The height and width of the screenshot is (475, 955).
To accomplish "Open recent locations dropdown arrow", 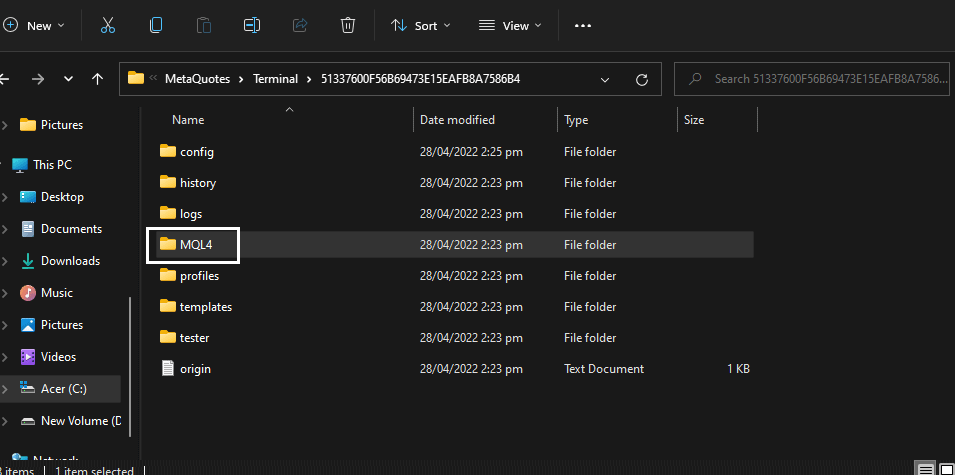I will [68, 79].
